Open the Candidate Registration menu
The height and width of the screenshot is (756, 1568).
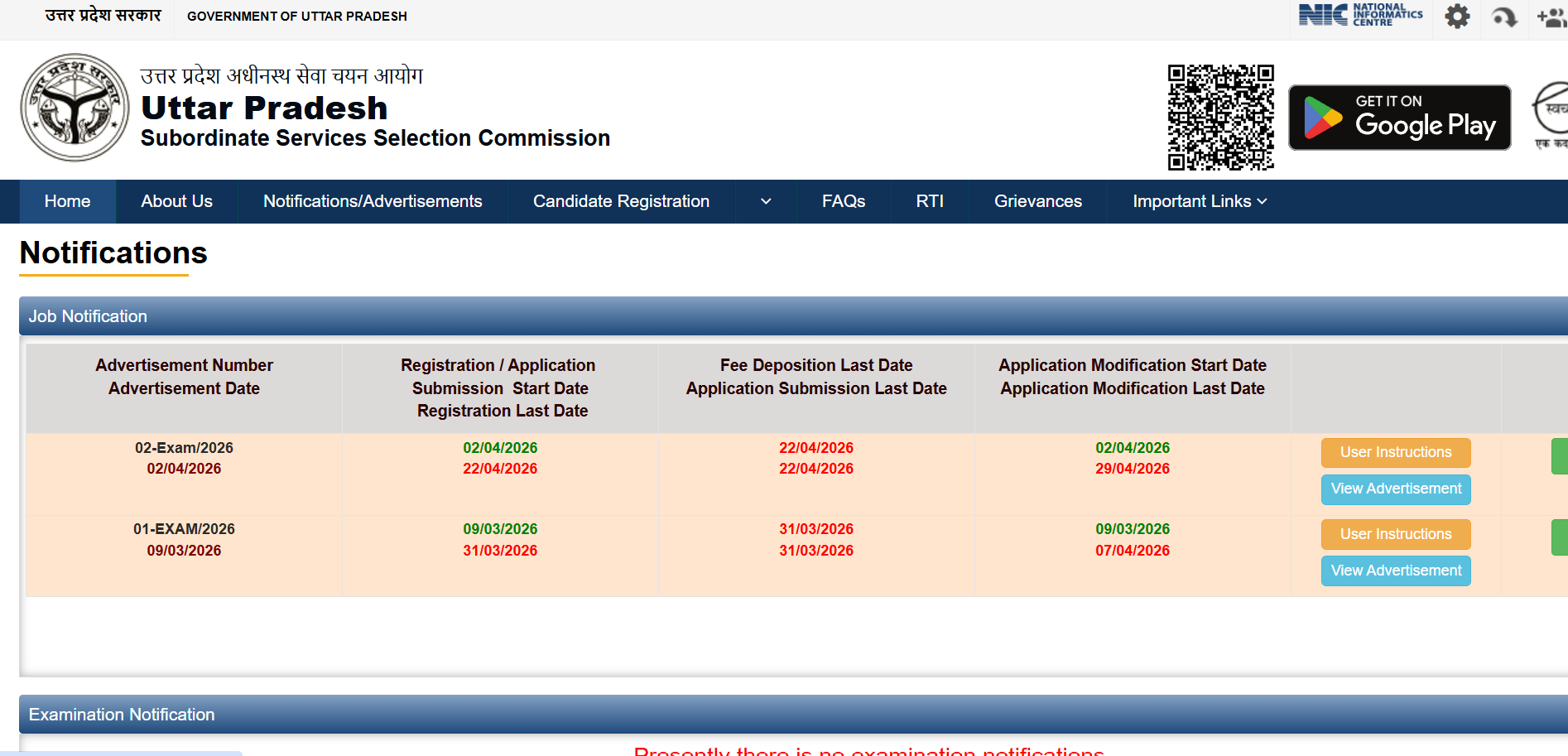[621, 201]
